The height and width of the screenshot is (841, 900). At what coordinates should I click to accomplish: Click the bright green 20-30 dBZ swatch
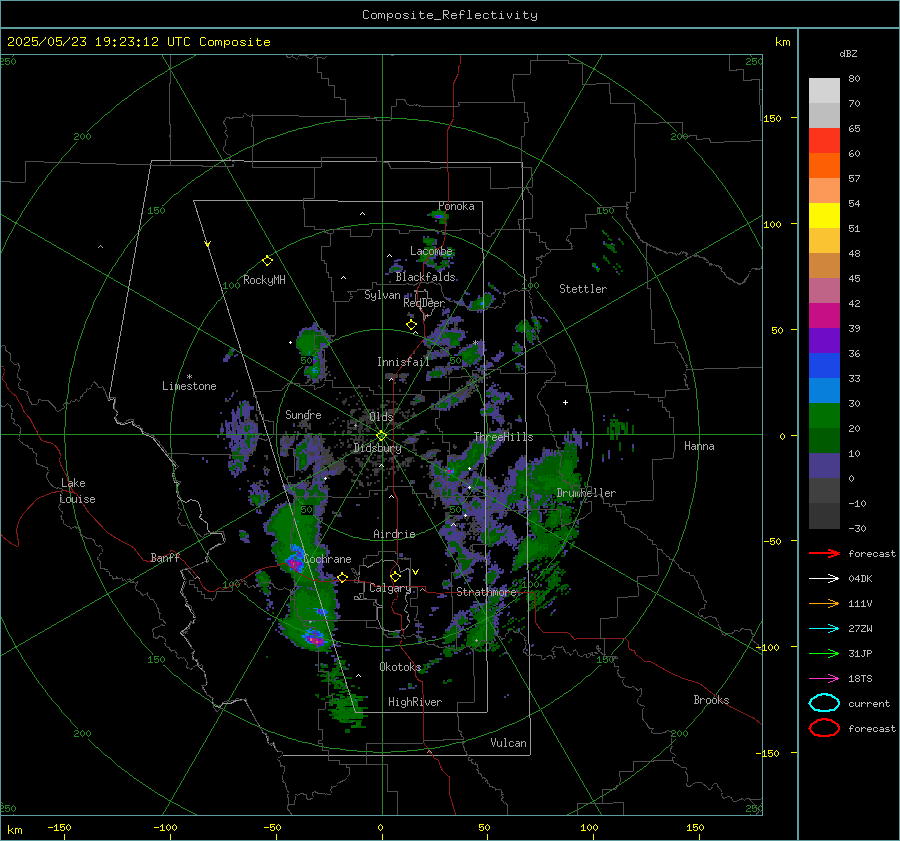coord(824,416)
